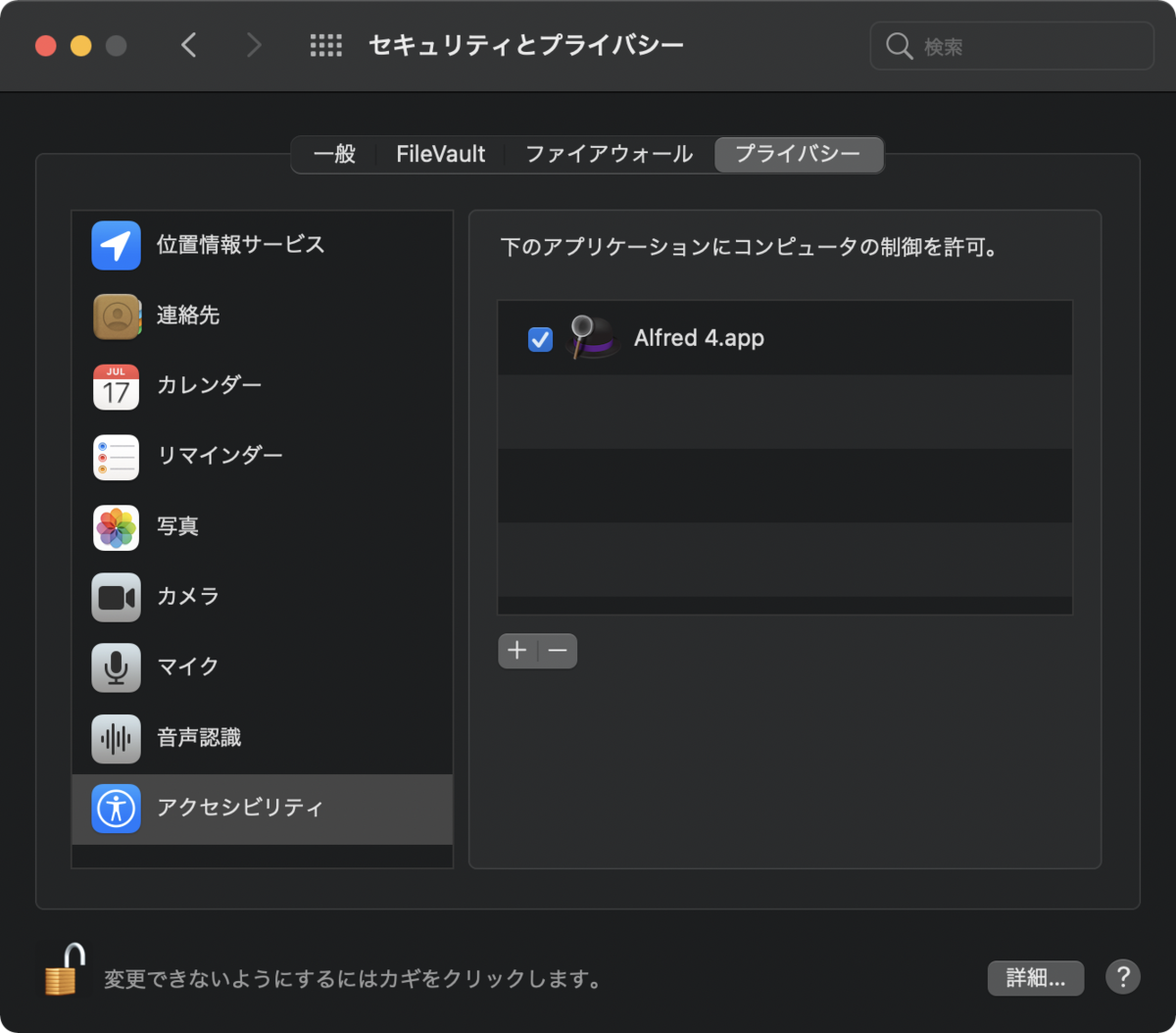Open the 連絡先 privacy section
This screenshot has height=1033, width=1176.
coord(116,316)
